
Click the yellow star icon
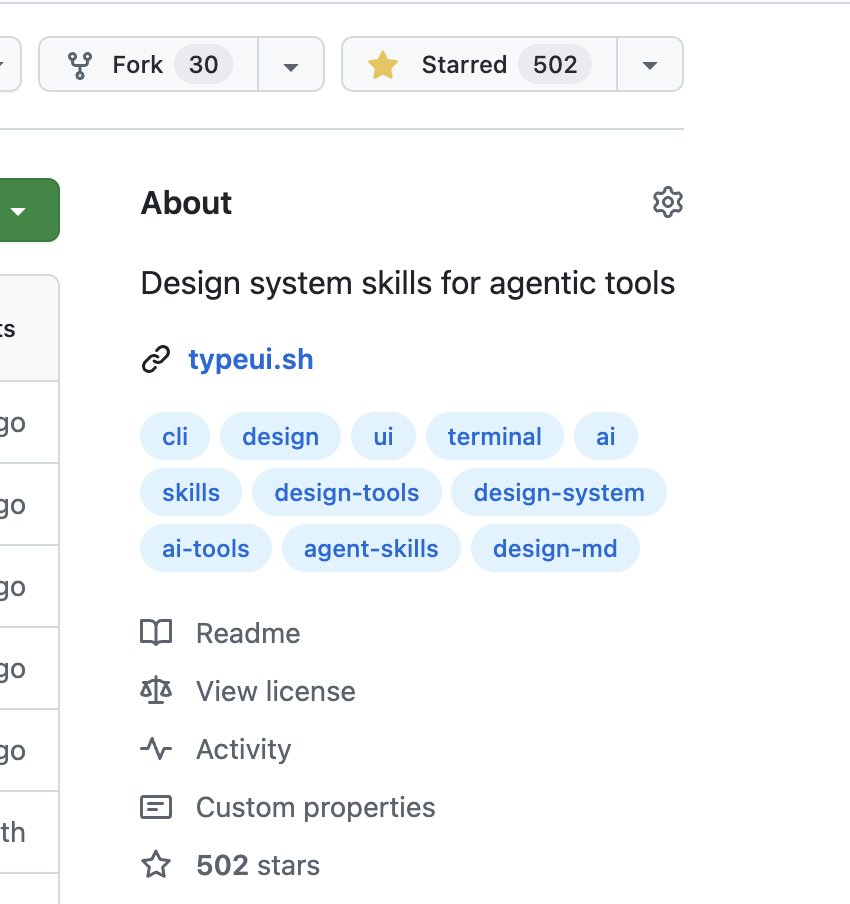click(x=383, y=65)
